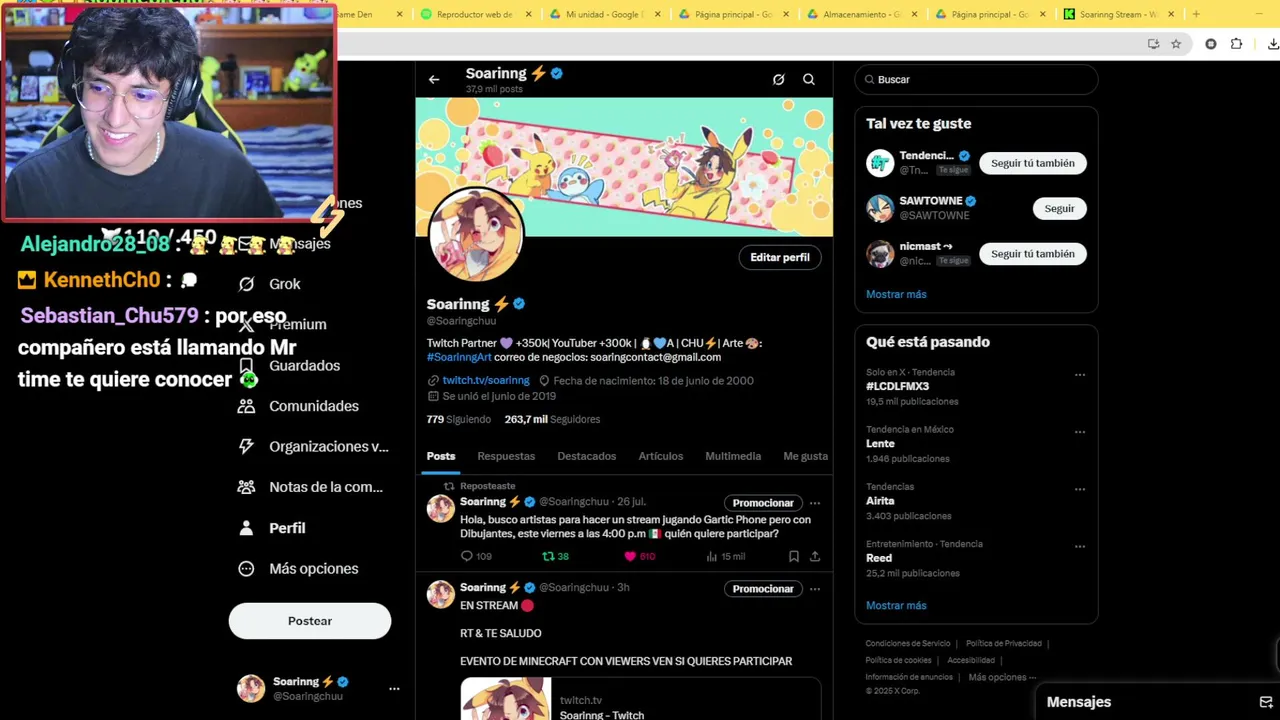1280x720 pixels.
Task: Click the Buscar search field
Action: (976, 79)
